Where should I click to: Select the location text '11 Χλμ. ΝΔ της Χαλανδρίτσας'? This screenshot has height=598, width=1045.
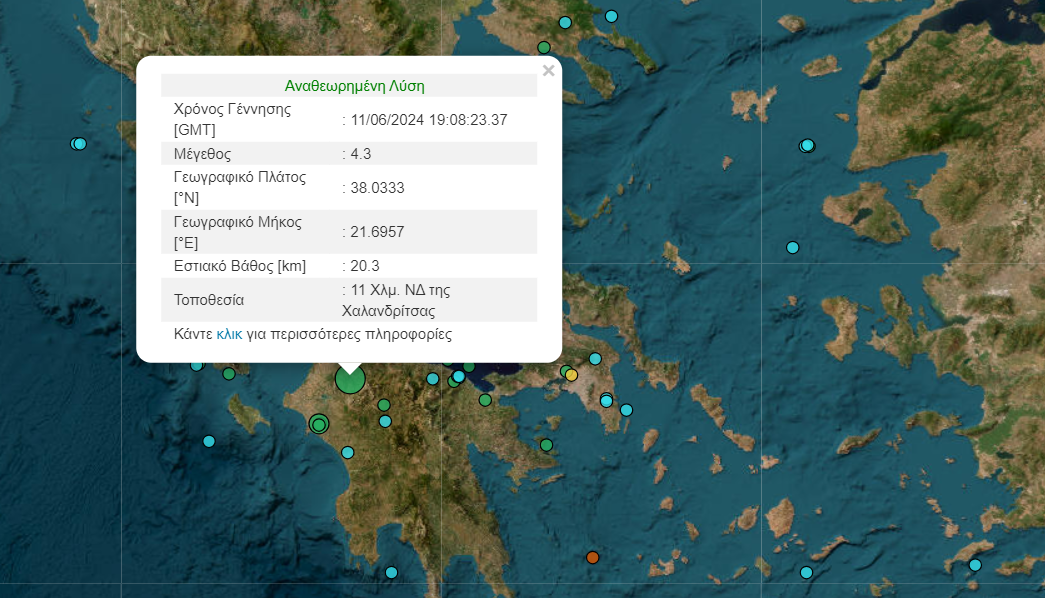396,300
